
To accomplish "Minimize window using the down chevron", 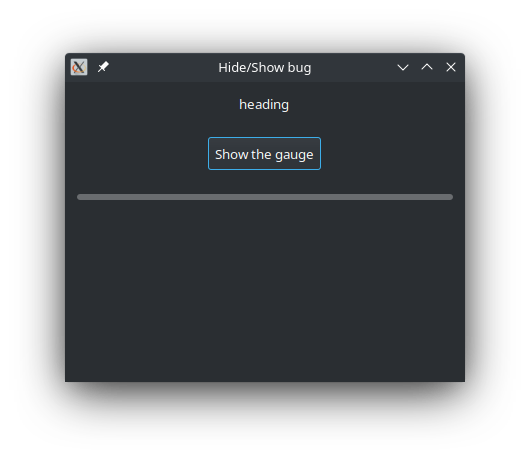I will pyautogui.click(x=403, y=67).
